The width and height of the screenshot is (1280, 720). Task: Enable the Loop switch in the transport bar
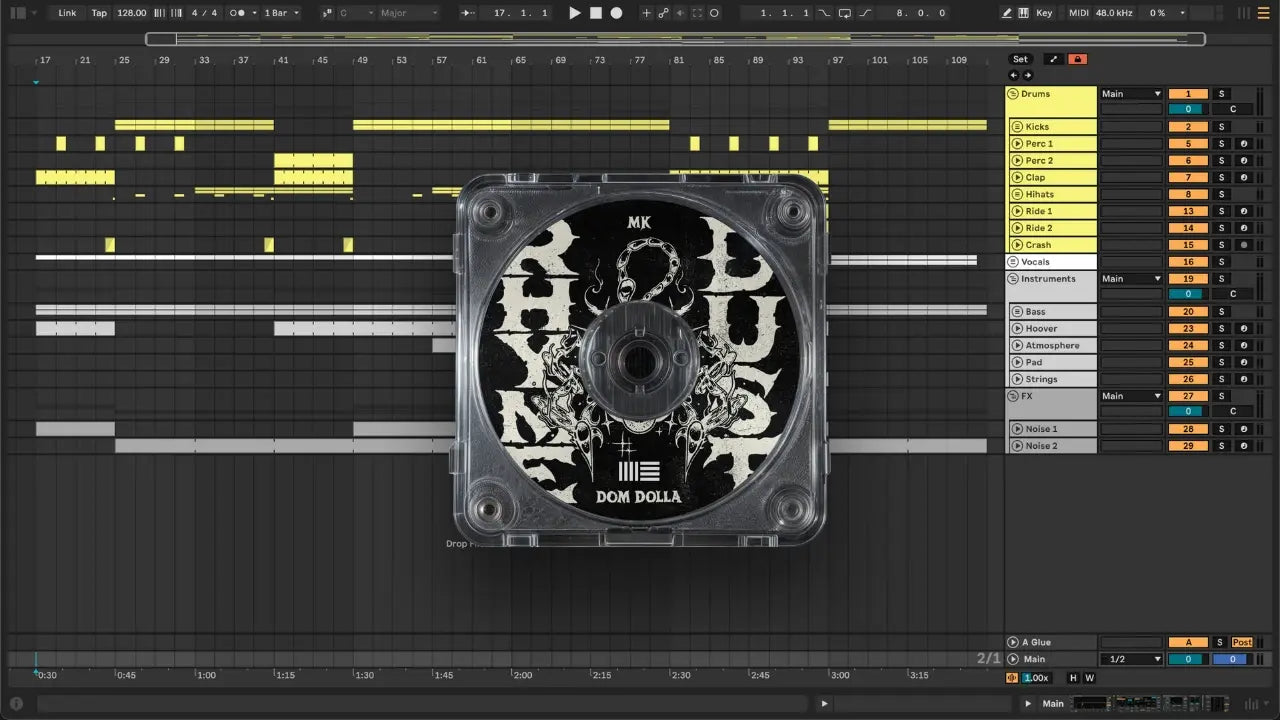(845, 13)
